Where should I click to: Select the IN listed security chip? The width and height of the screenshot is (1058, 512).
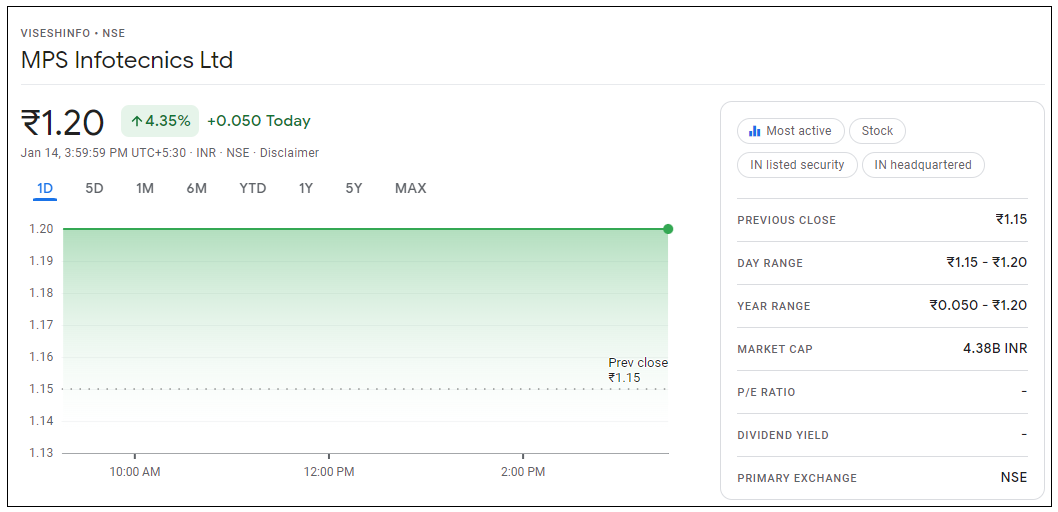(x=797, y=165)
